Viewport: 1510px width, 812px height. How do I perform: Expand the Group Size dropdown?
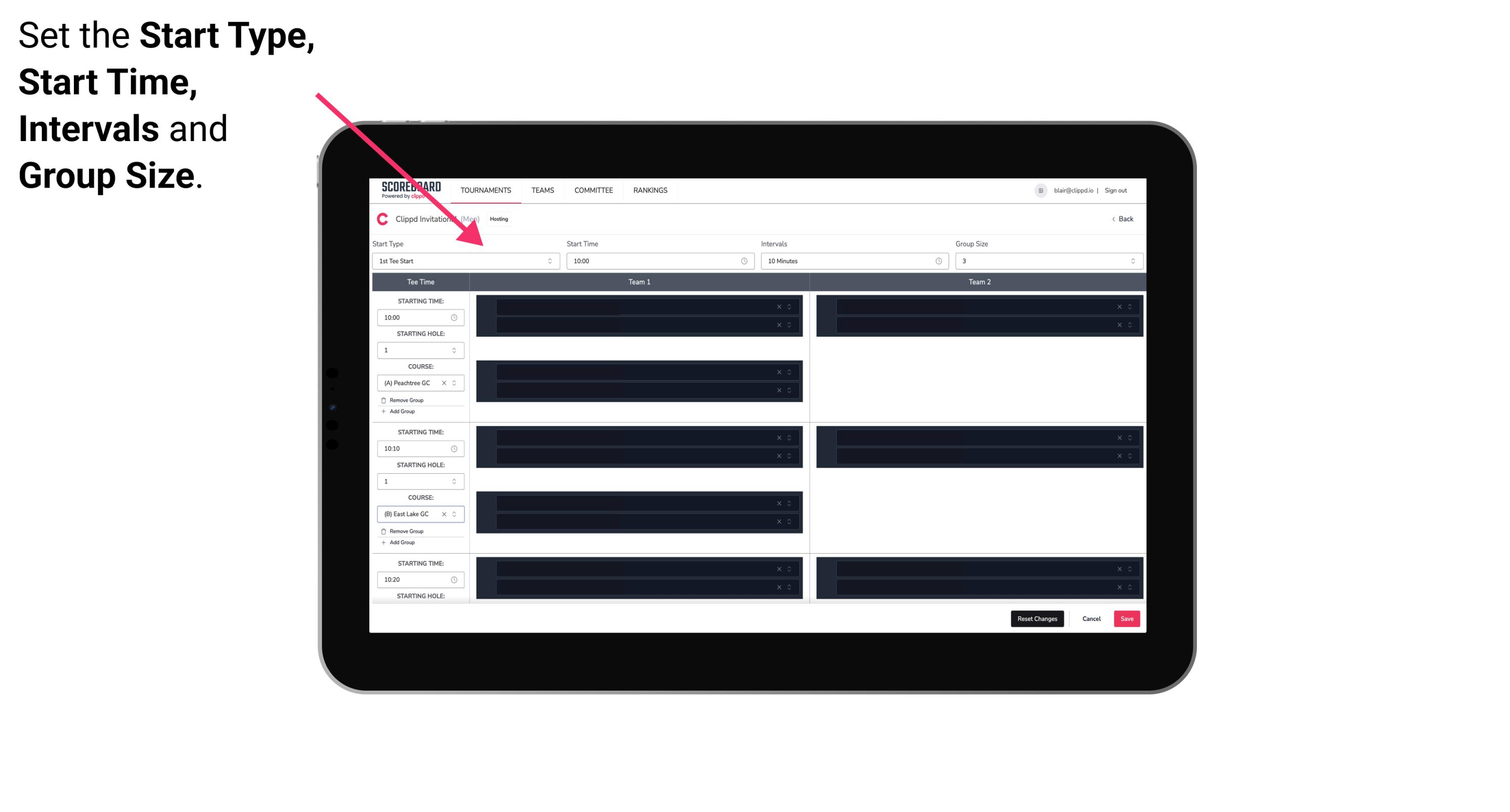click(x=1130, y=261)
